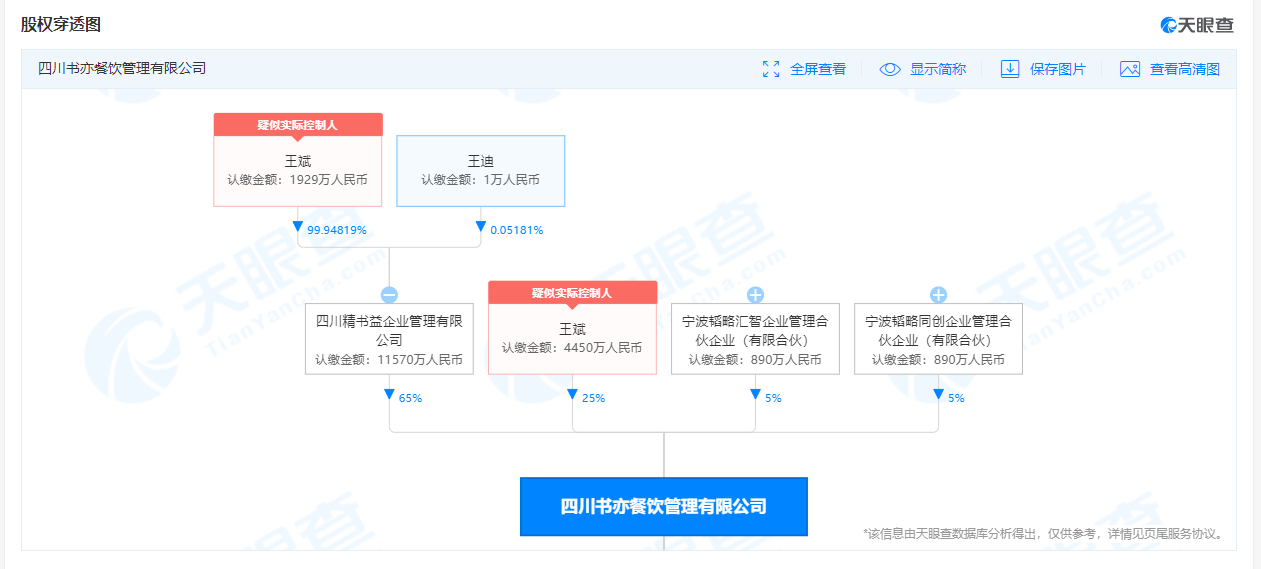Click 疑似实际控制人 tag on 4450万 王斌 card
The height and width of the screenshot is (569, 1261).
click(572, 293)
